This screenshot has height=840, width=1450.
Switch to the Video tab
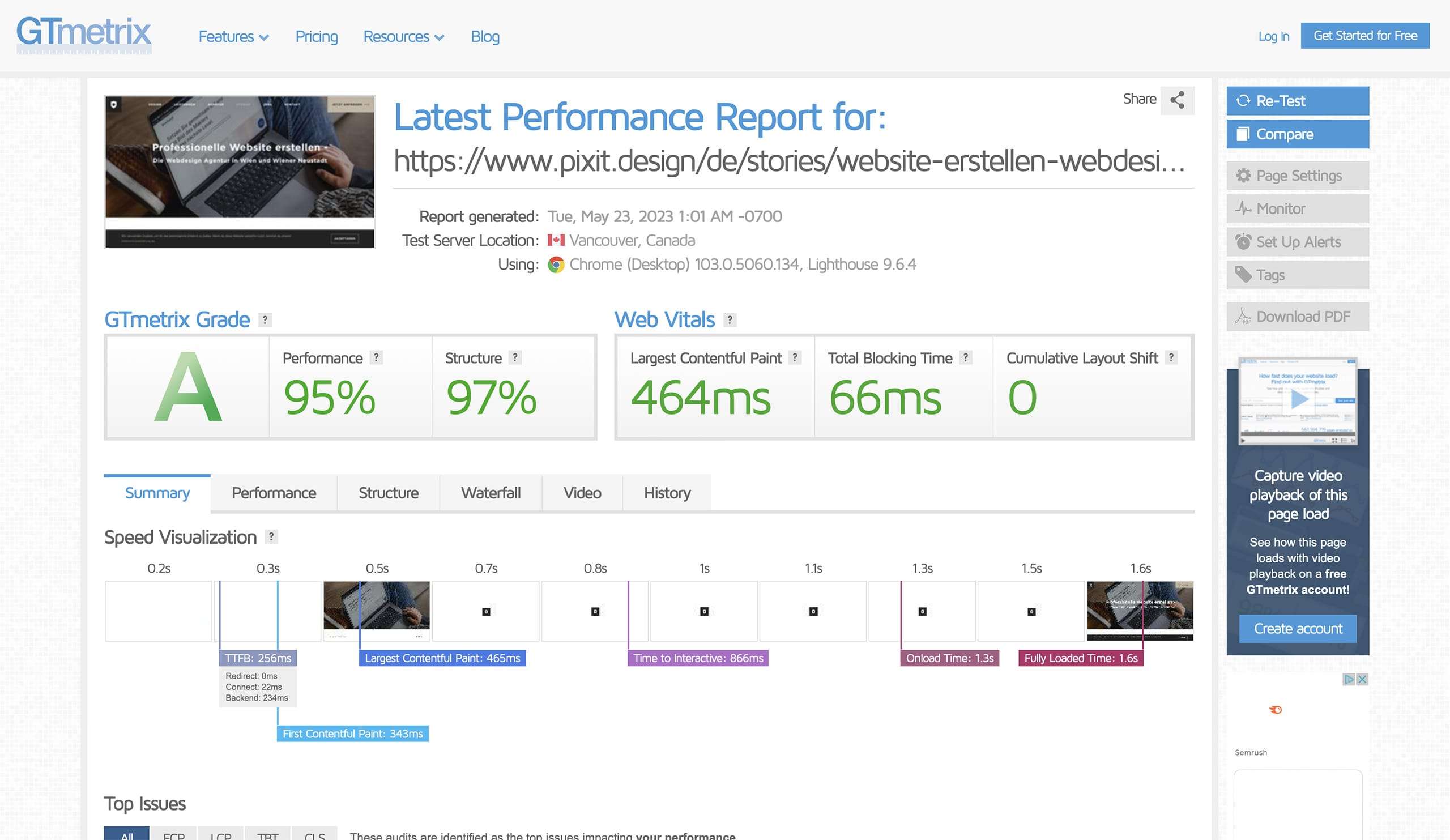[582, 493]
